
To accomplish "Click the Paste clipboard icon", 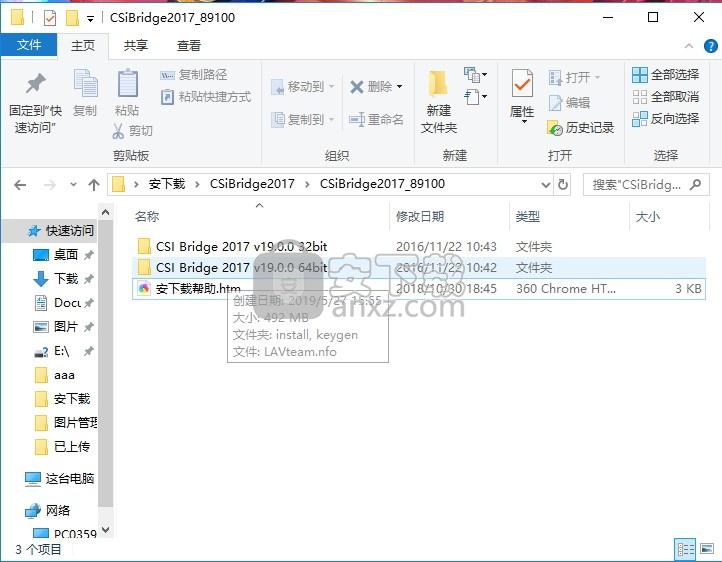I will pyautogui.click(x=128, y=83).
